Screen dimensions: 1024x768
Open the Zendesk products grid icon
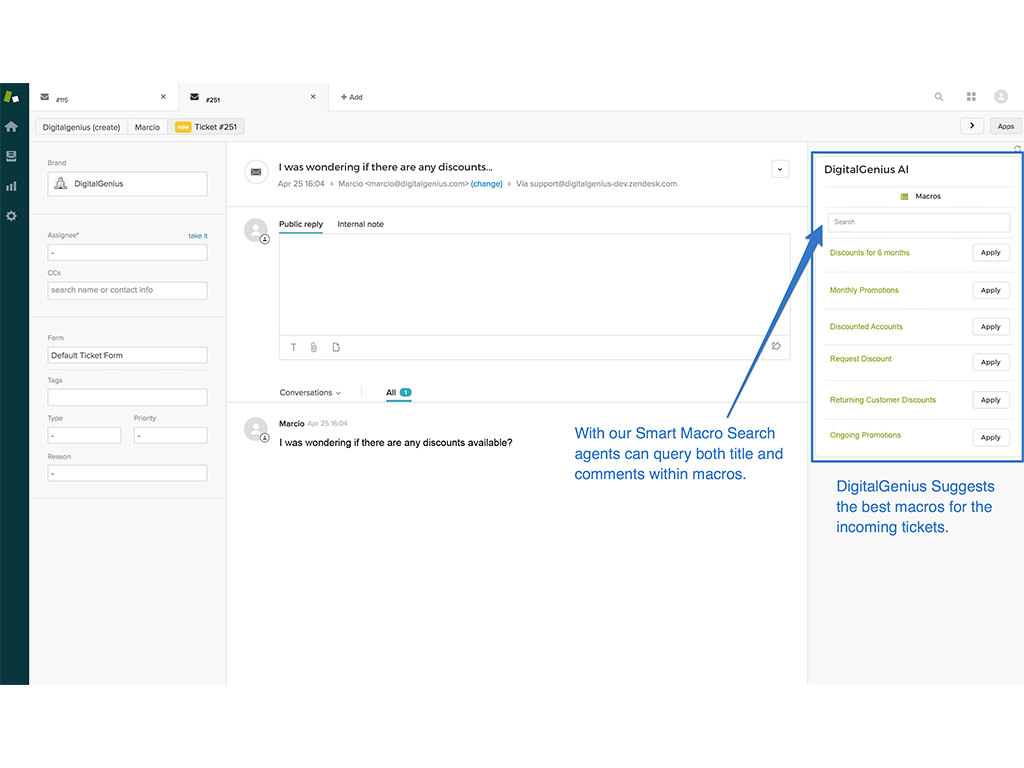(971, 97)
